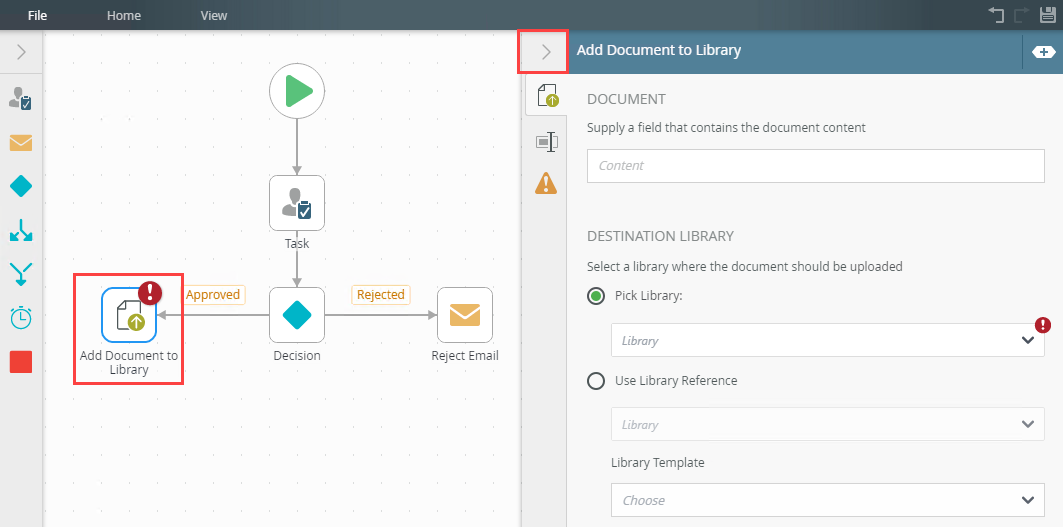Screen dimensions: 1063x527
Task: Choose the Merge step icon in toolbox
Action: (x=21, y=273)
